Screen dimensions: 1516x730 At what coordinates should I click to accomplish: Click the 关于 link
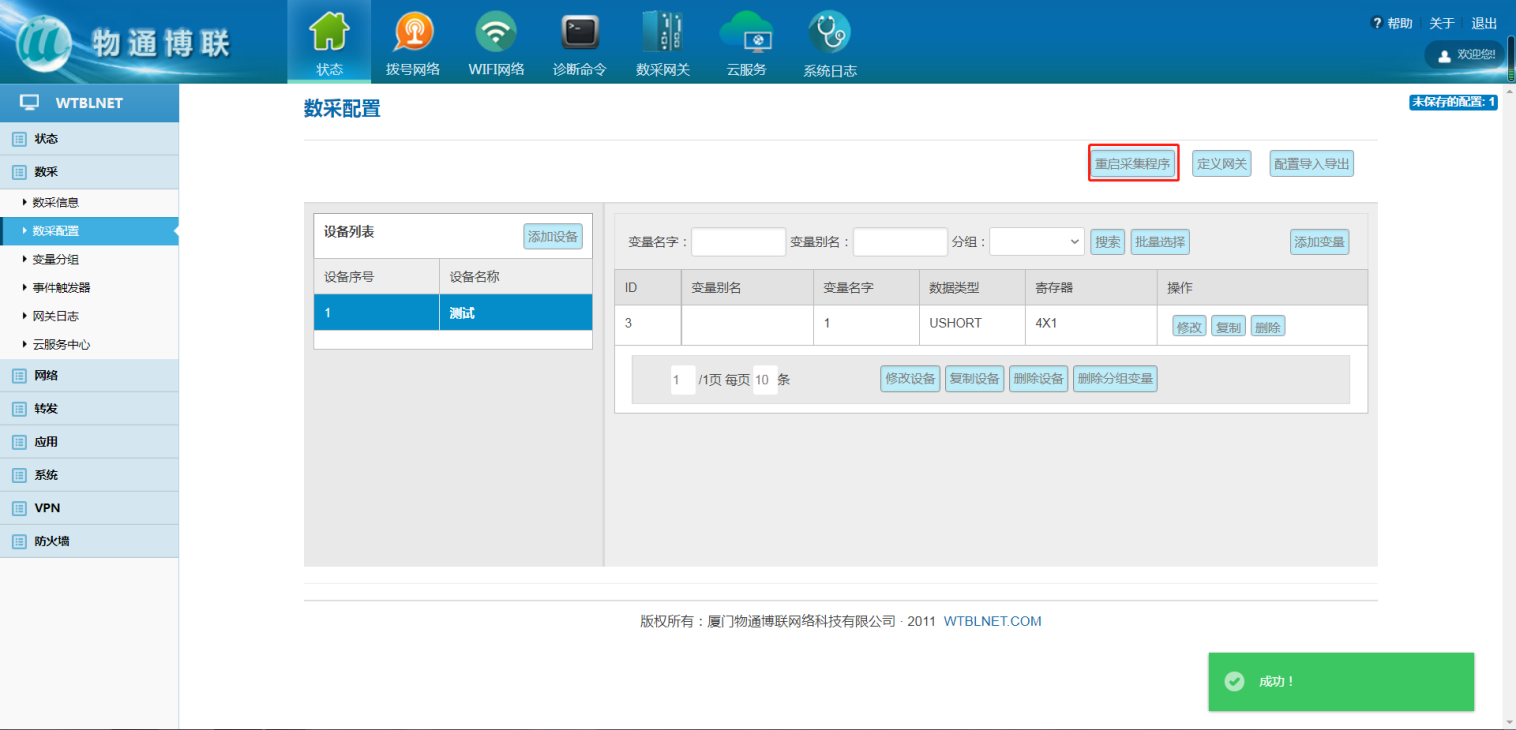[1442, 23]
